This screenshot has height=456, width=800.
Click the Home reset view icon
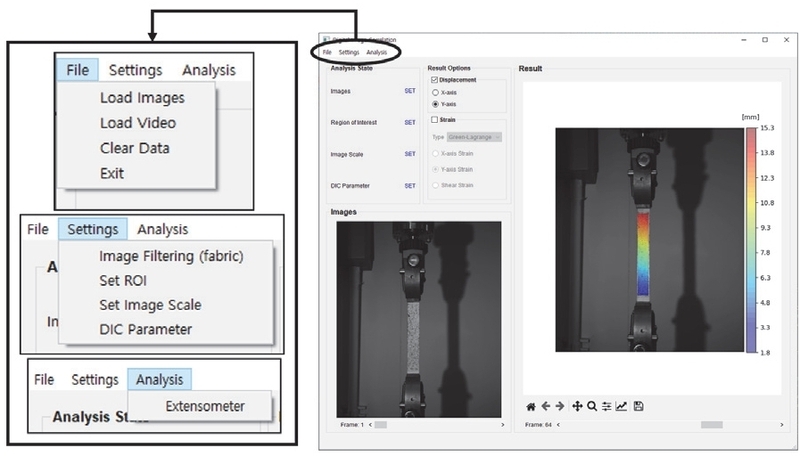point(531,406)
